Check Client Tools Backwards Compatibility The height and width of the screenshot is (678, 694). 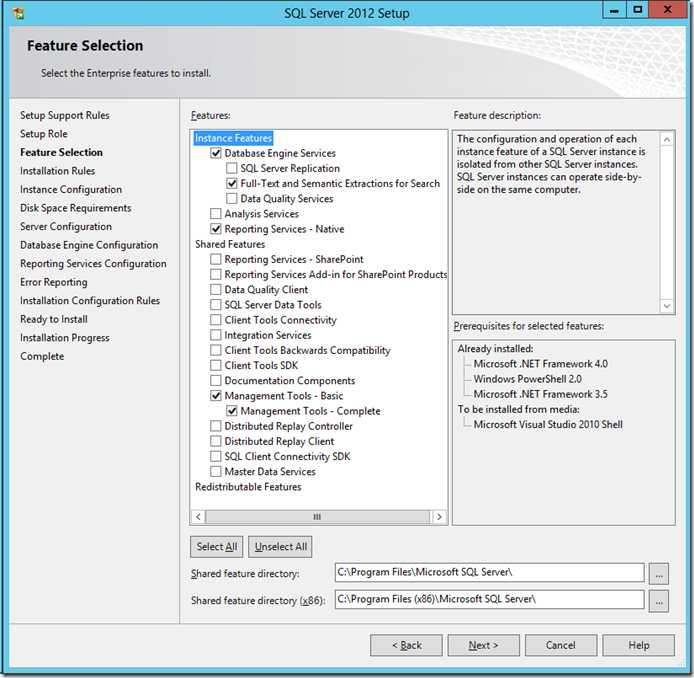click(x=216, y=350)
